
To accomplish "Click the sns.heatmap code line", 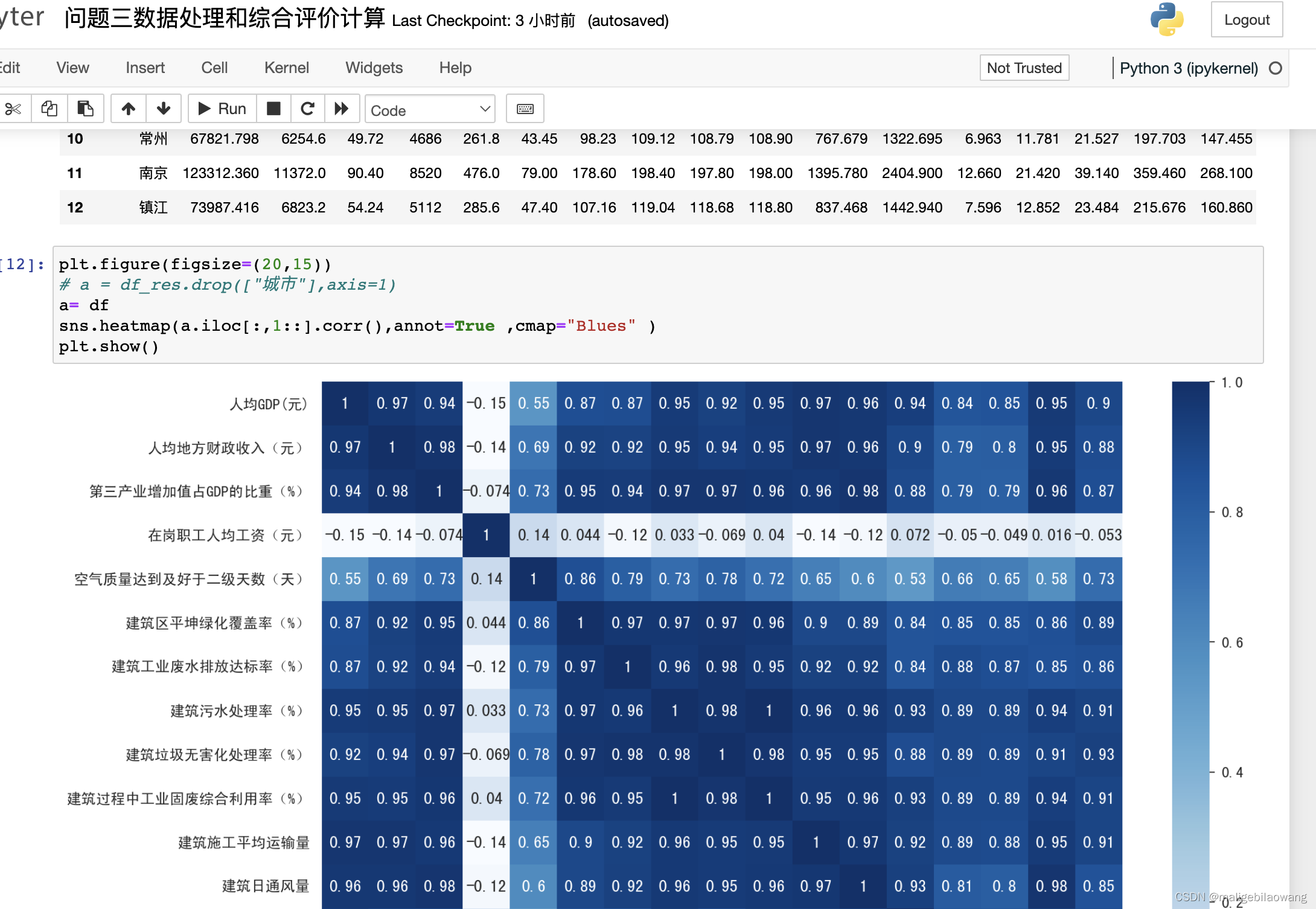I will (x=357, y=326).
